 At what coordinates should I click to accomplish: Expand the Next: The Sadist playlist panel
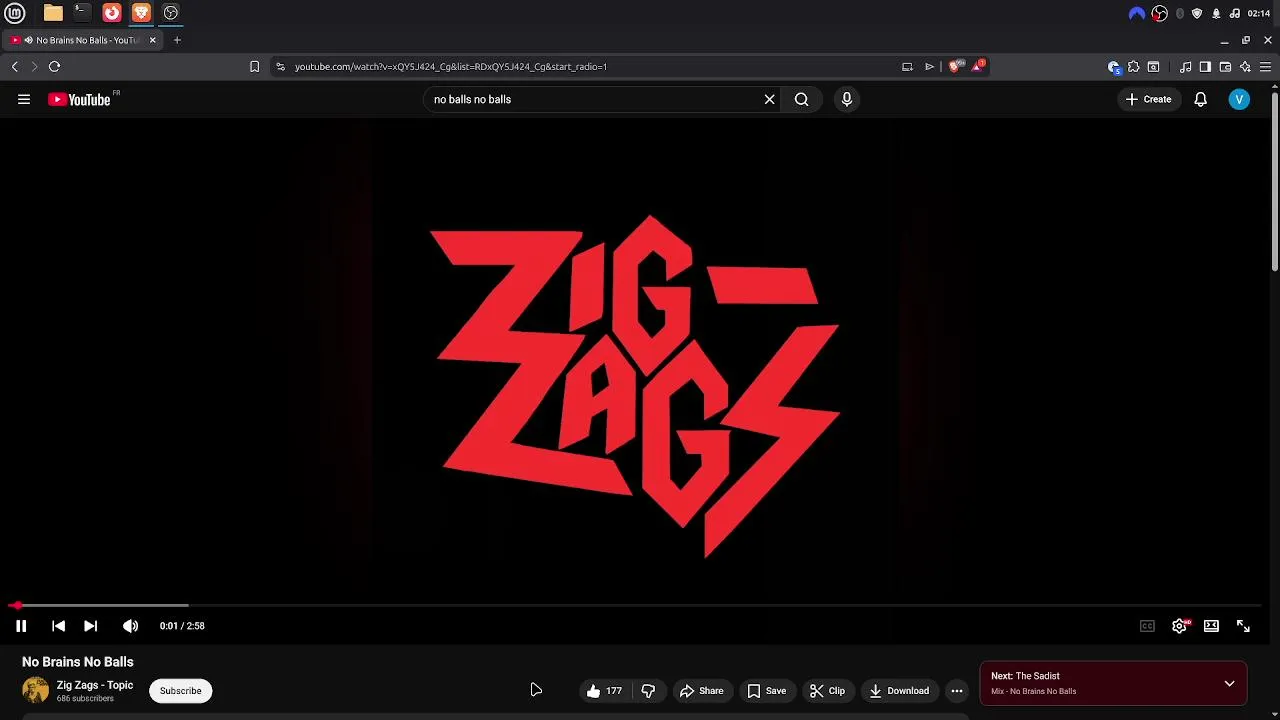1229,684
